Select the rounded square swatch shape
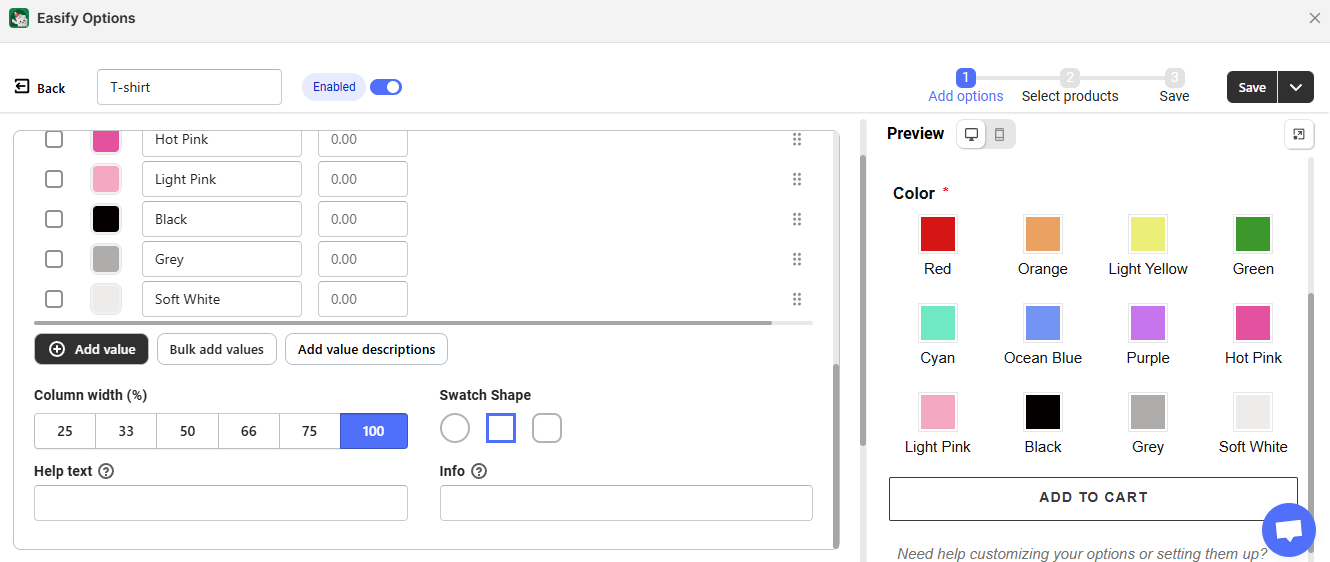Image resolution: width=1330 pixels, height=562 pixels. (547, 429)
